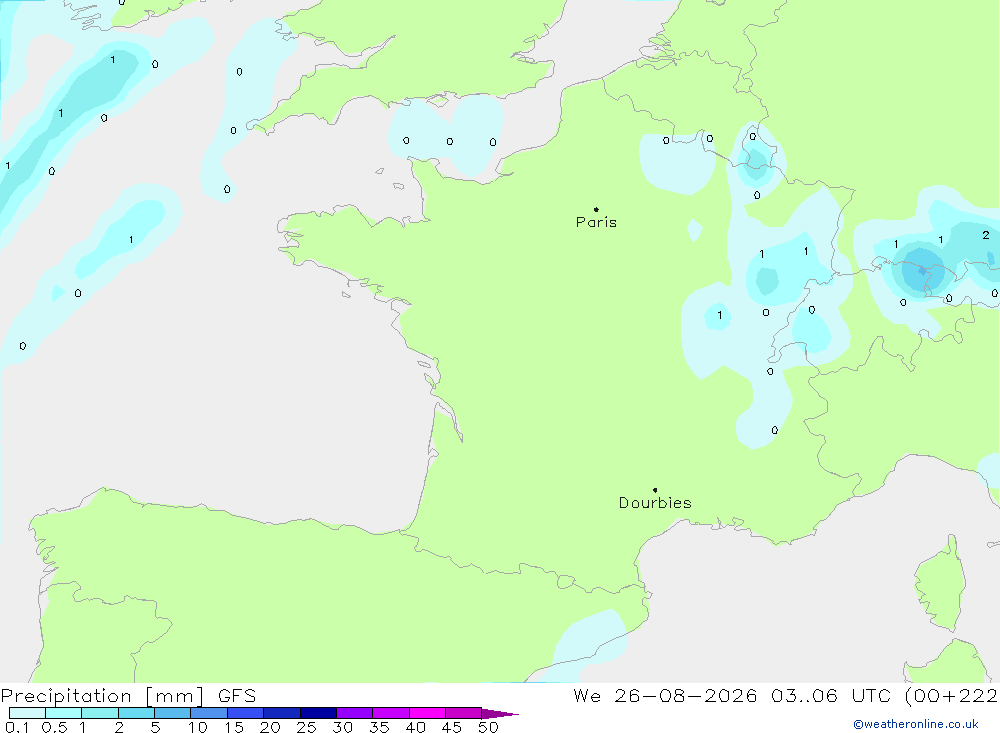Click the dark navy 25 mm legend swatch
Image resolution: width=1000 pixels, height=733 pixels.
point(318,713)
